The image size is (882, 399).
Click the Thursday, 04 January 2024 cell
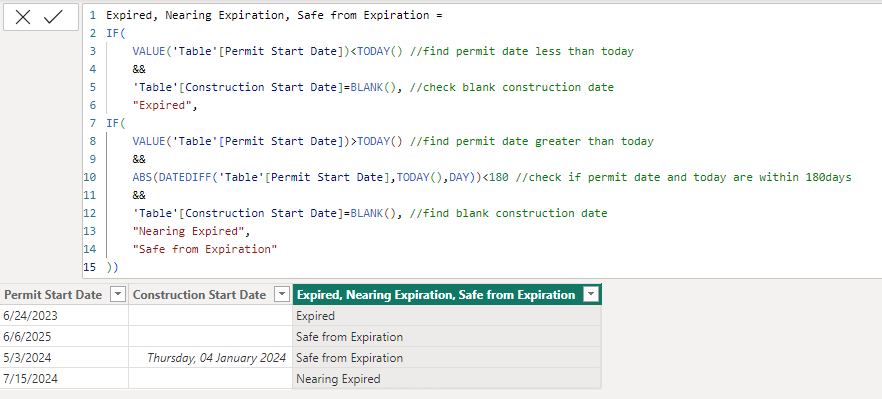click(x=210, y=357)
